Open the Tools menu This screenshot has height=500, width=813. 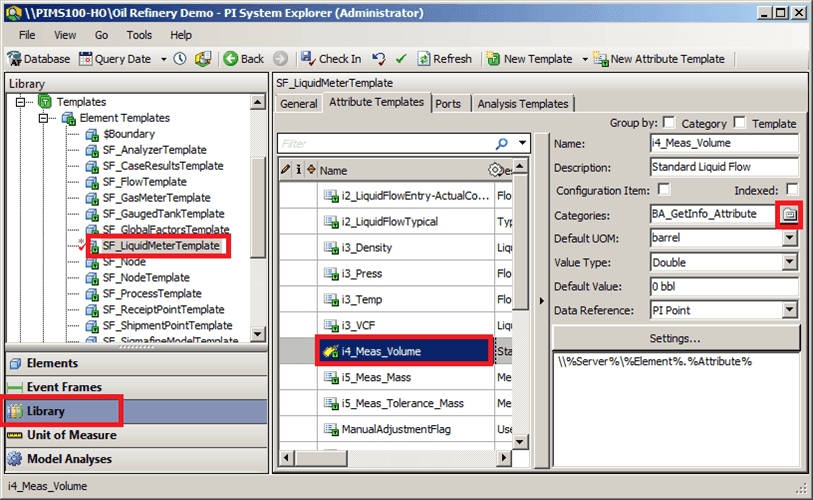(x=139, y=35)
